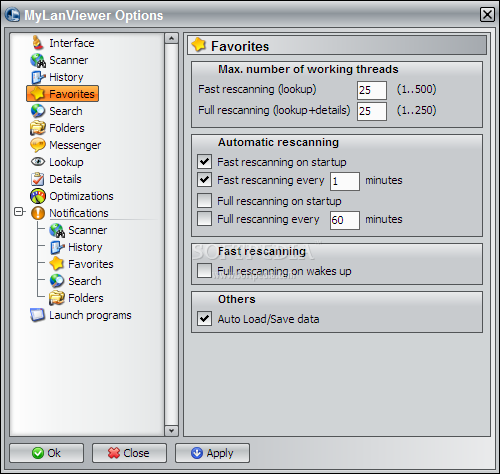Toggle Fast rescanning every minutes checkbox
Screen dimensions: 500x474
point(204,180)
